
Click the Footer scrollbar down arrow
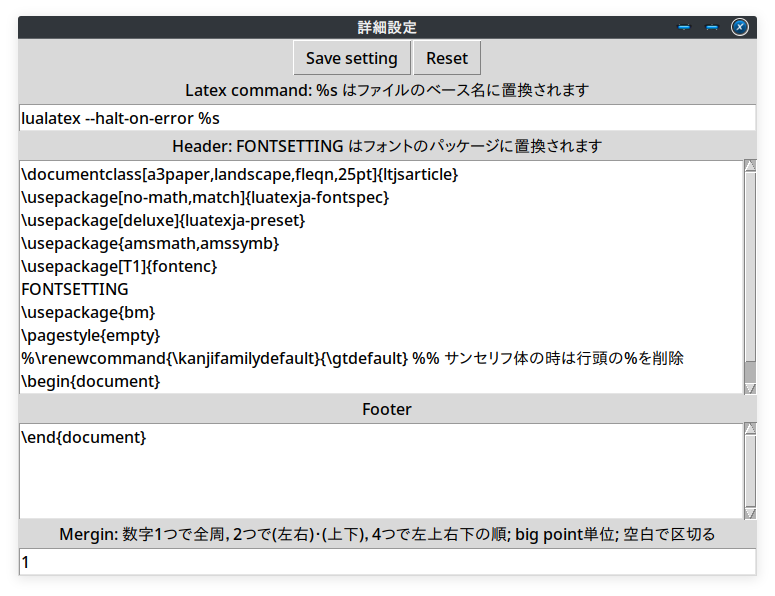750,513
